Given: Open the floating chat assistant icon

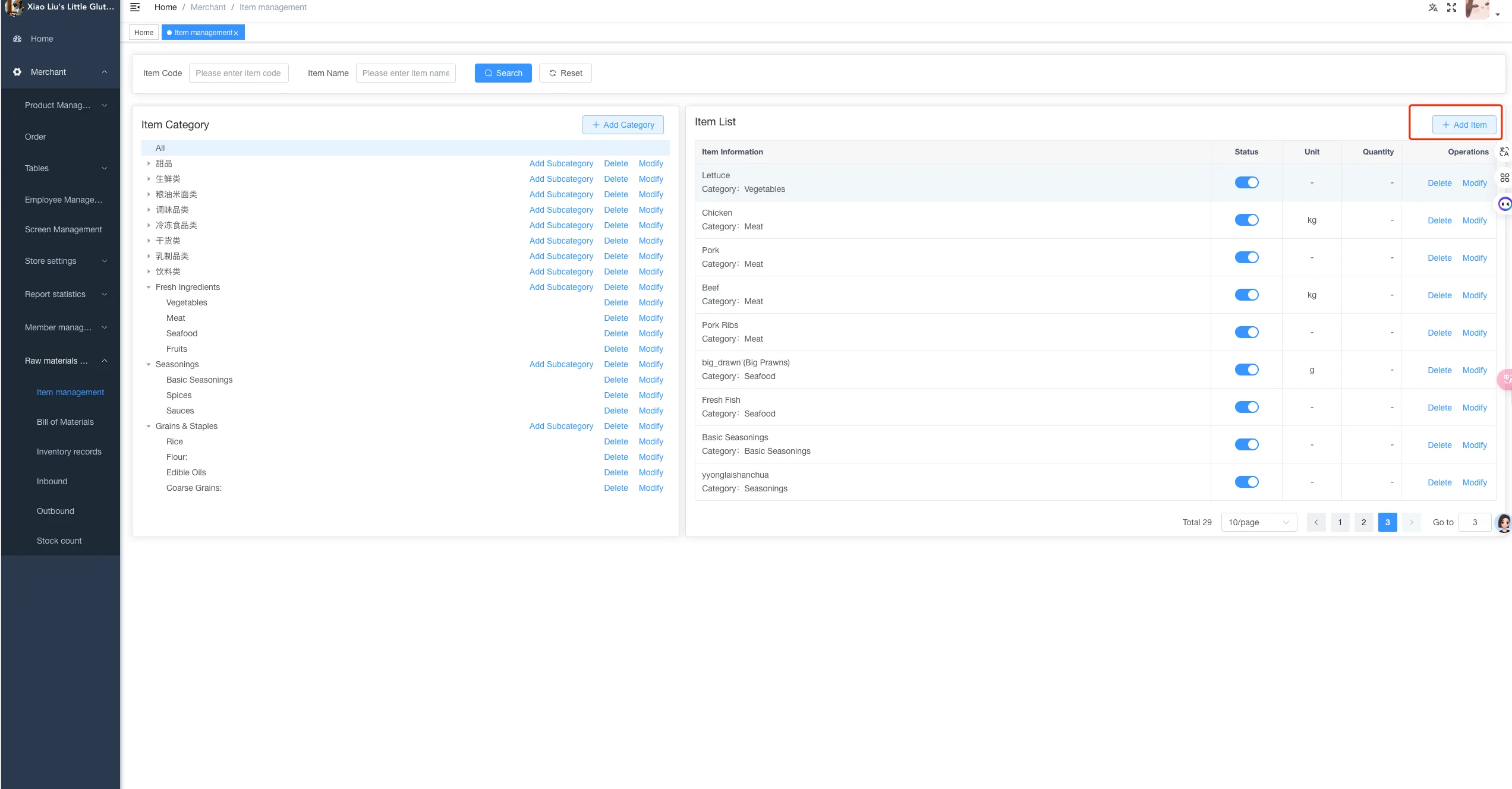Looking at the screenshot, I should point(1504,204).
